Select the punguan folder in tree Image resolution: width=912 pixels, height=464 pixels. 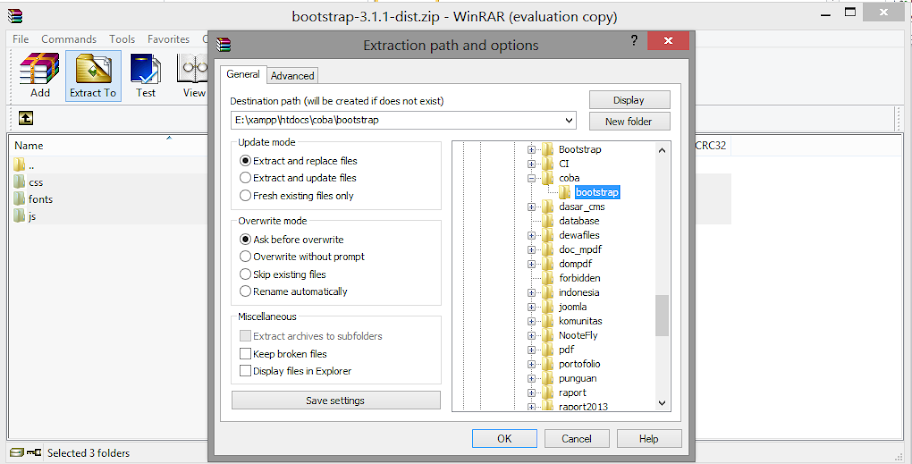pyautogui.click(x=578, y=379)
